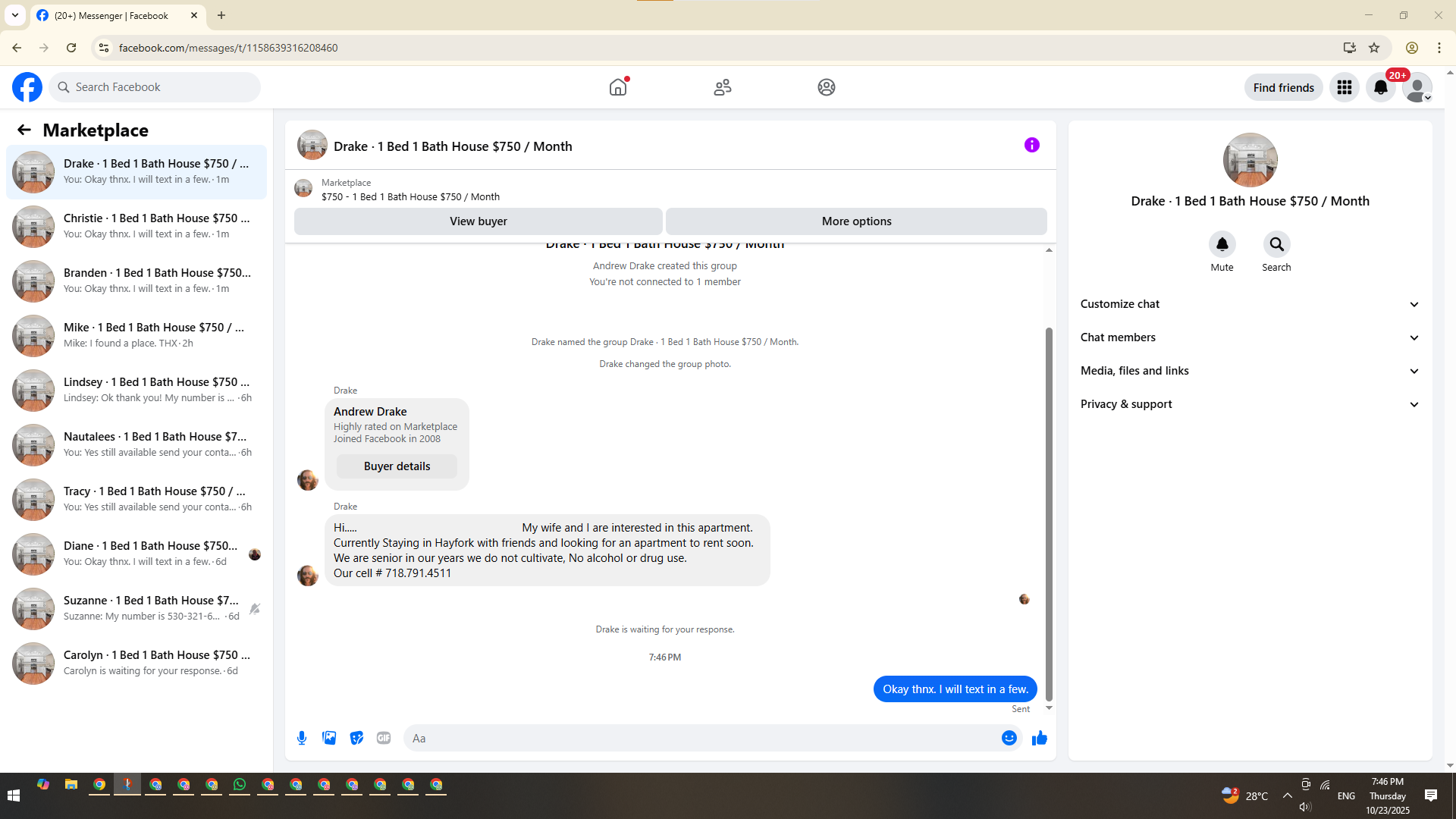Go to Facebook Home tab
Viewport: 1456px width, 819px height.
point(618,87)
